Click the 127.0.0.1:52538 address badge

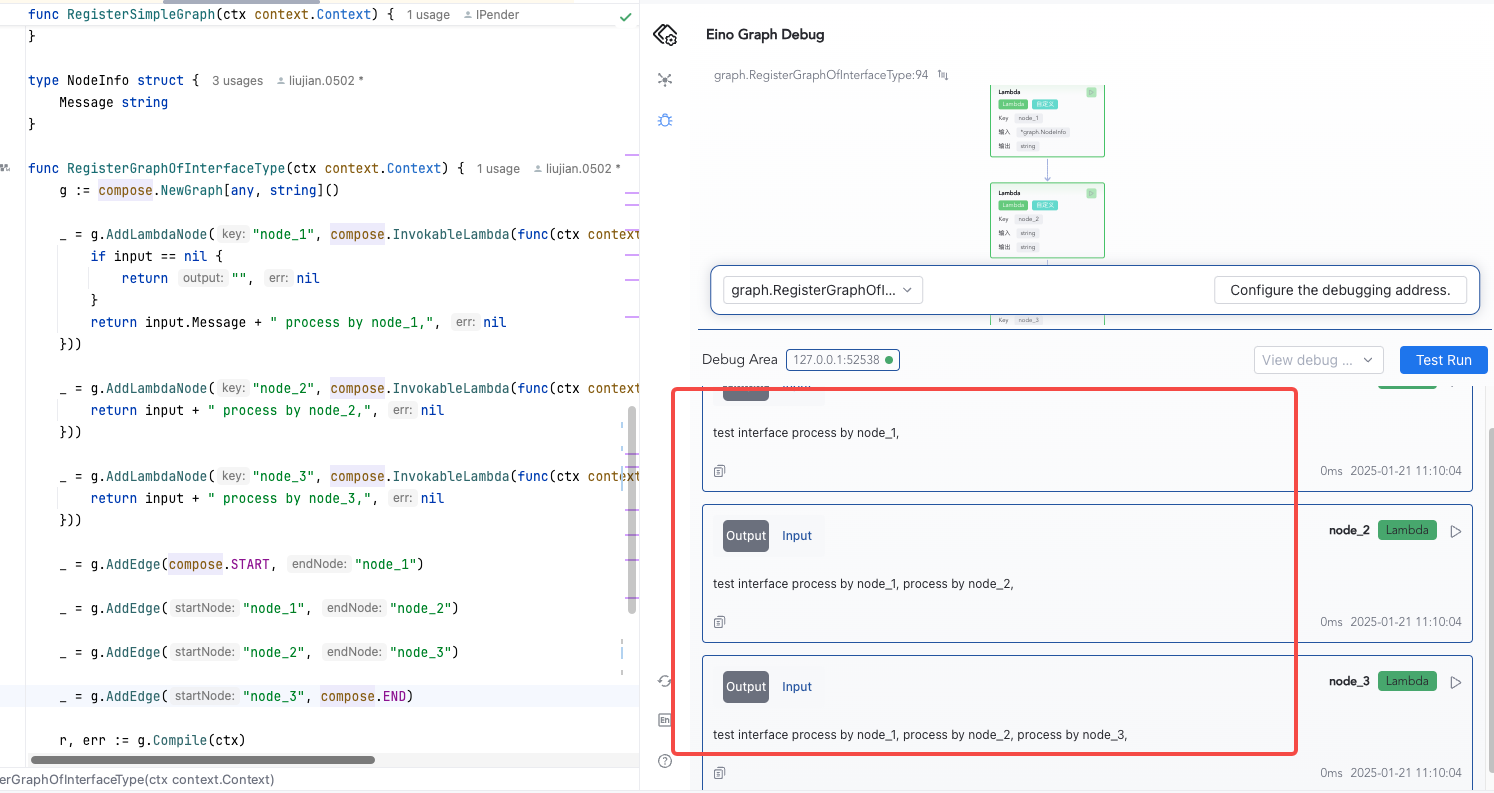842,360
